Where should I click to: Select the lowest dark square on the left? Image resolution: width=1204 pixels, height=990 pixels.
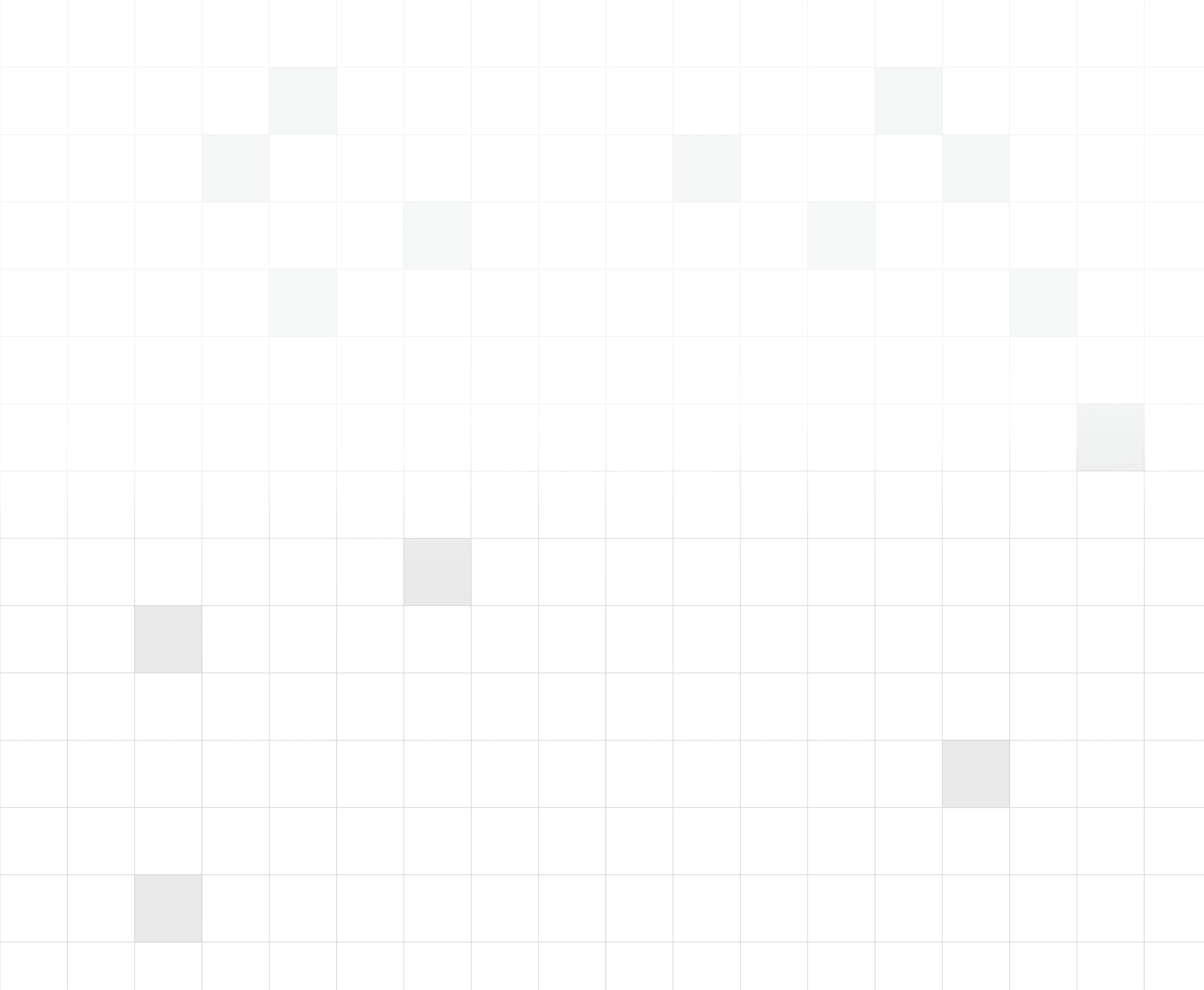click(x=168, y=908)
